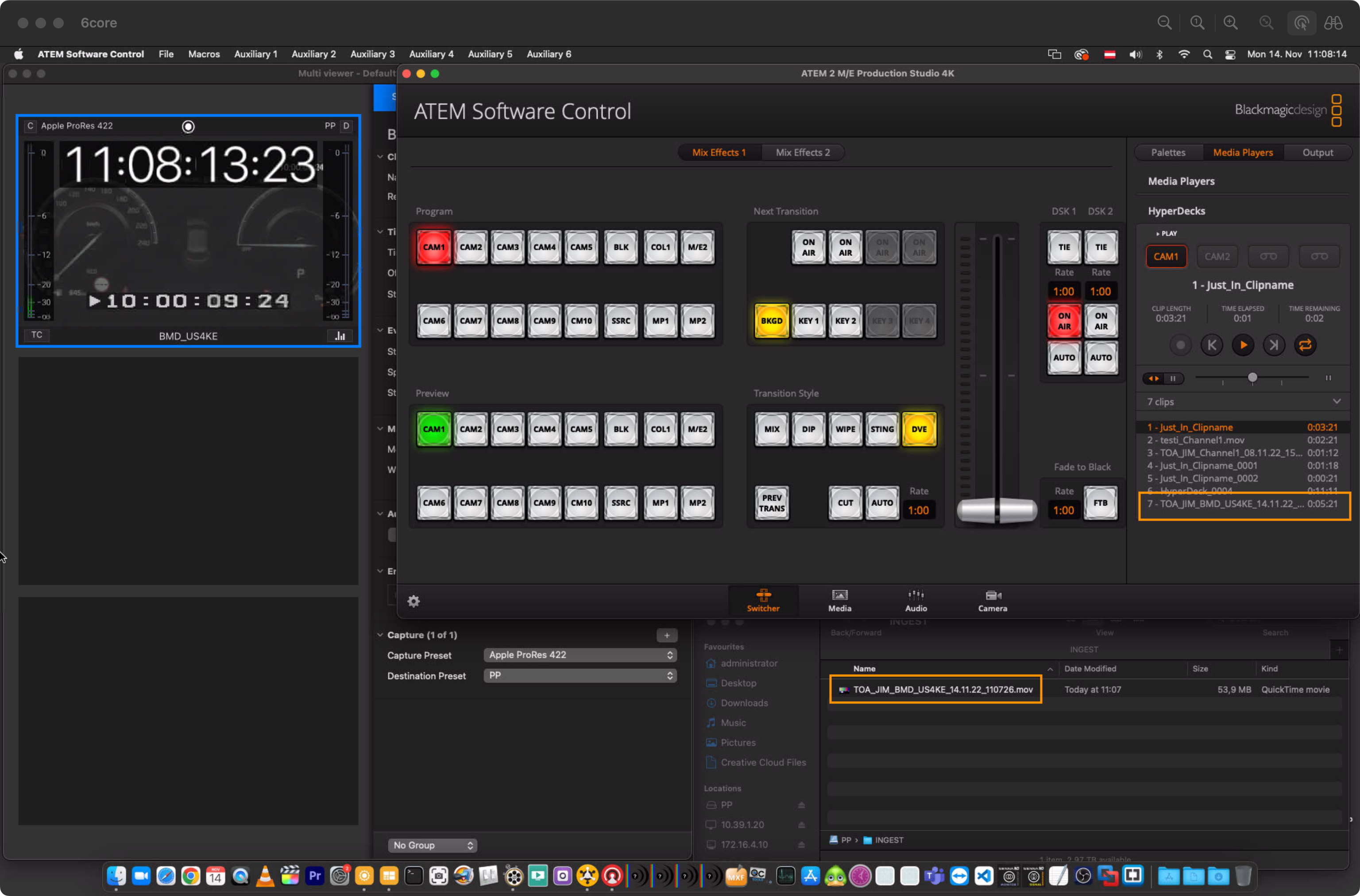Click Spotlight search in menu bar
This screenshot has height=896, width=1360.
coord(1207,54)
